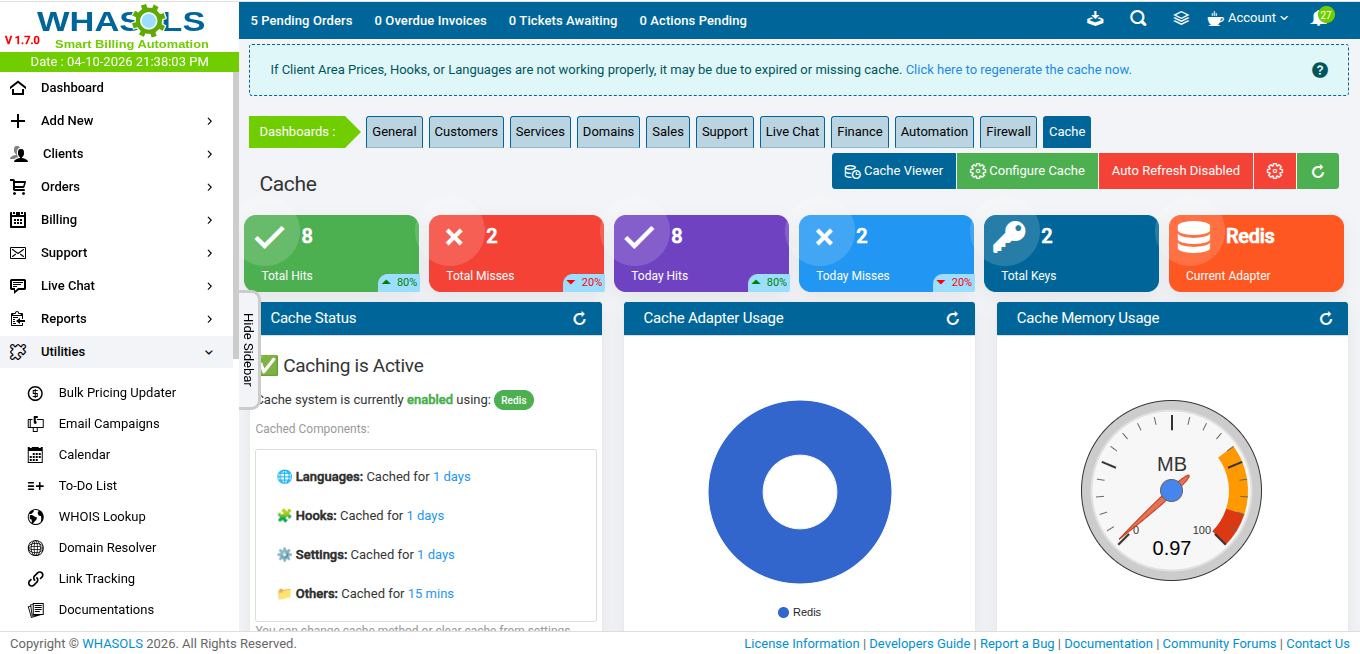The height and width of the screenshot is (654, 1360).
Task: Open the Account dropdown menu
Action: pos(1248,19)
